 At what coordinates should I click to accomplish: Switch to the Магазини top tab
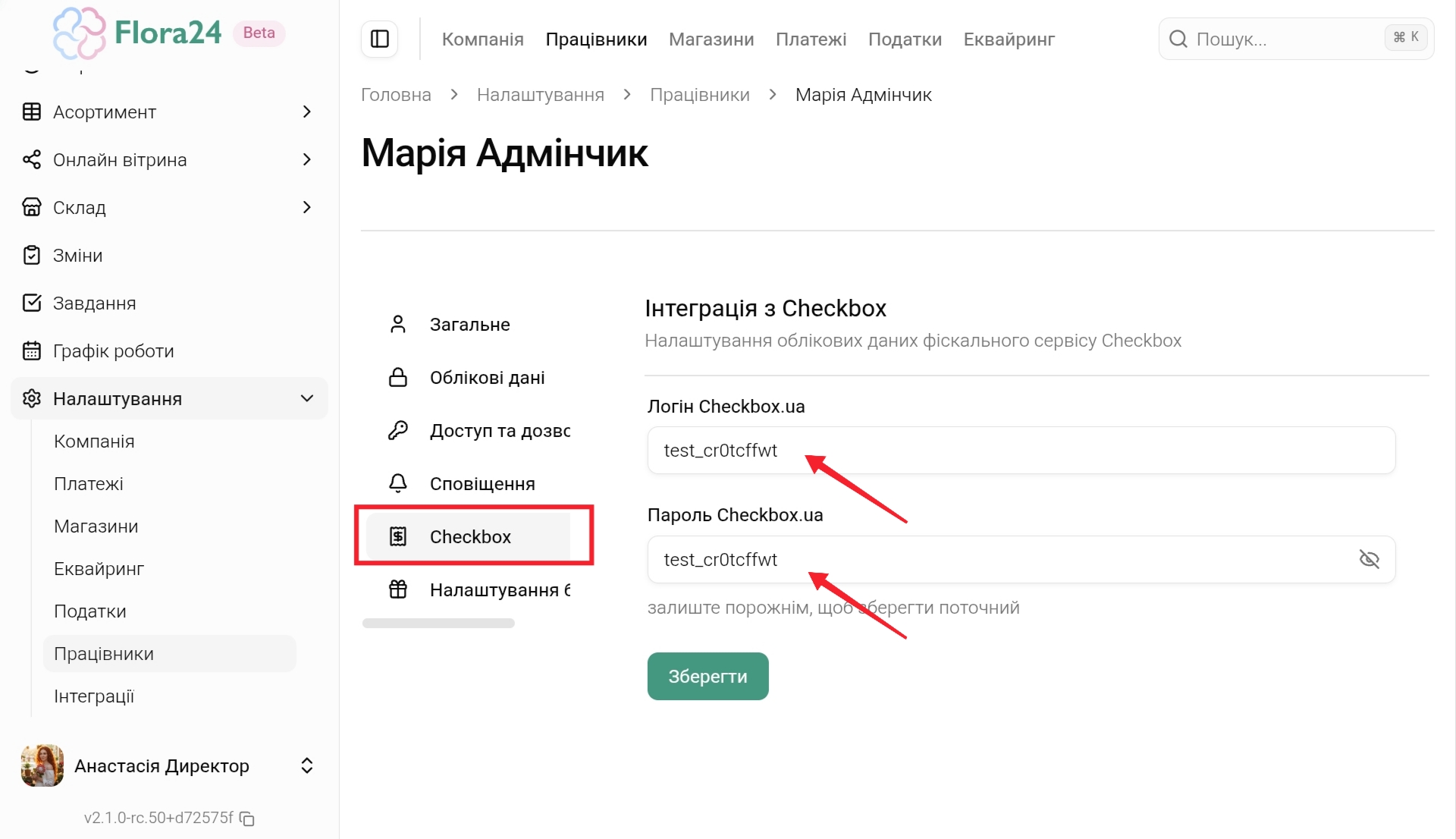point(711,39)
